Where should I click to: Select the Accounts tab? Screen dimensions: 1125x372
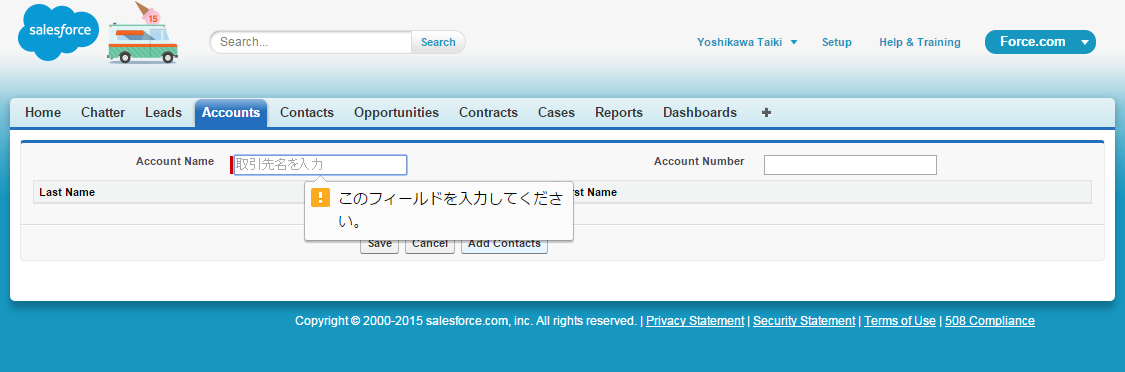point(231,113)
